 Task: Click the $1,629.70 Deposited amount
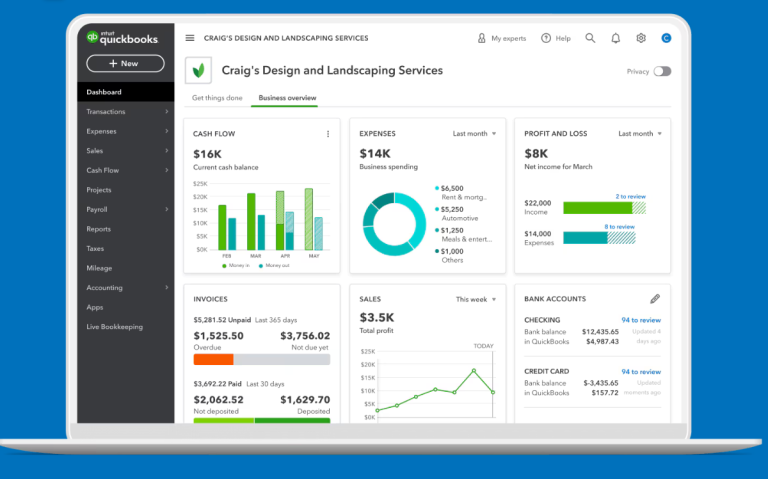click(x=305, y=400)
